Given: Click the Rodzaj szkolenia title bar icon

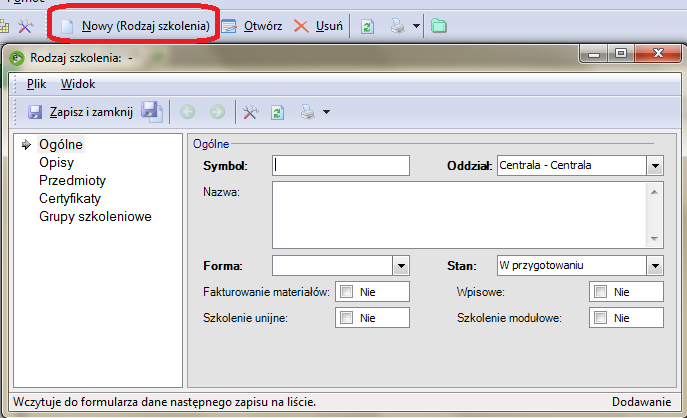Looking at the screenshot, I should (17, 58).
